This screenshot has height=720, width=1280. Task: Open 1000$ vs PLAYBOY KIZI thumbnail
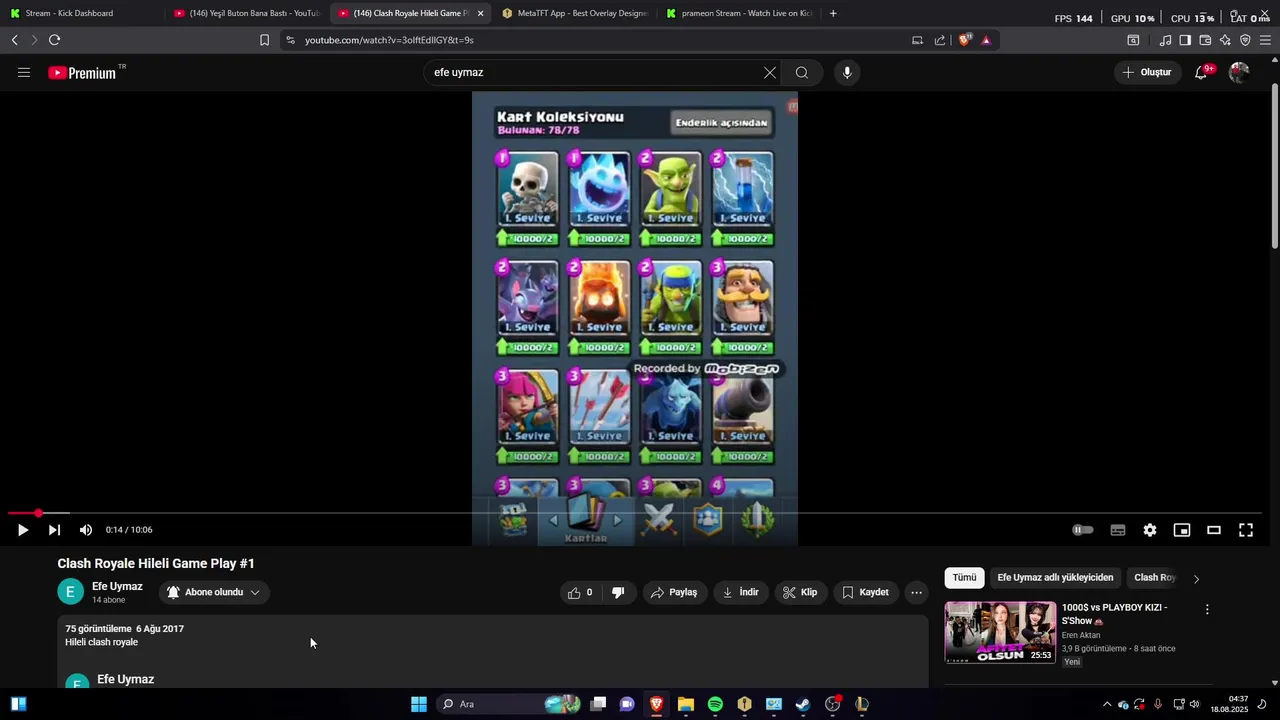point(1000,632)
